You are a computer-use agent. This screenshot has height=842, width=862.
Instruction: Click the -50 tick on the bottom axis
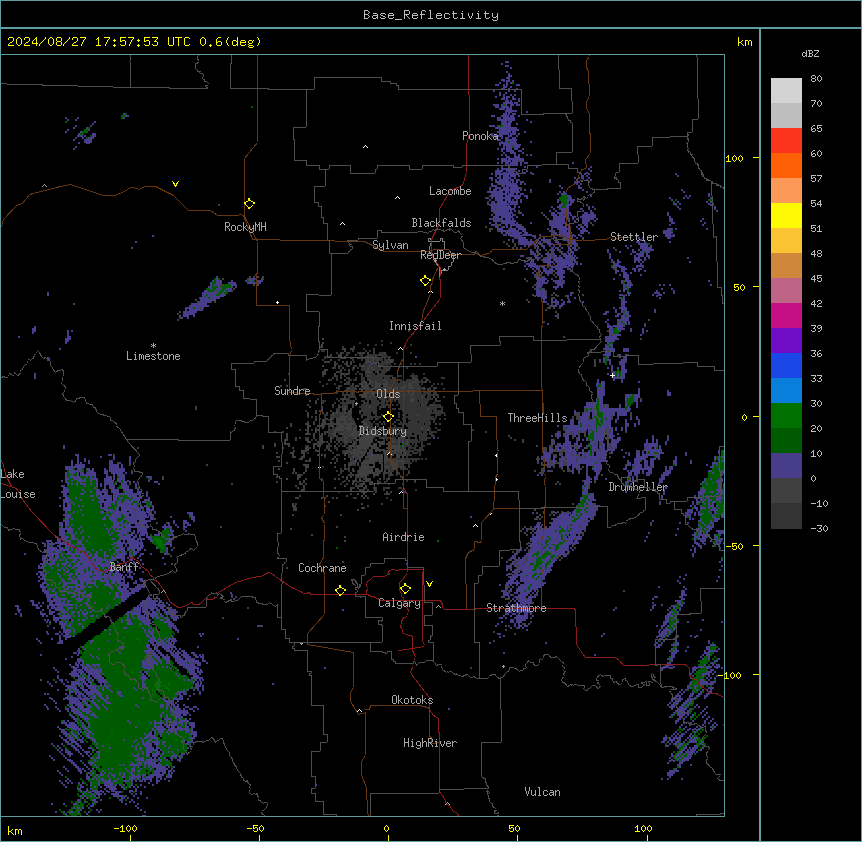tap(255, 829)
